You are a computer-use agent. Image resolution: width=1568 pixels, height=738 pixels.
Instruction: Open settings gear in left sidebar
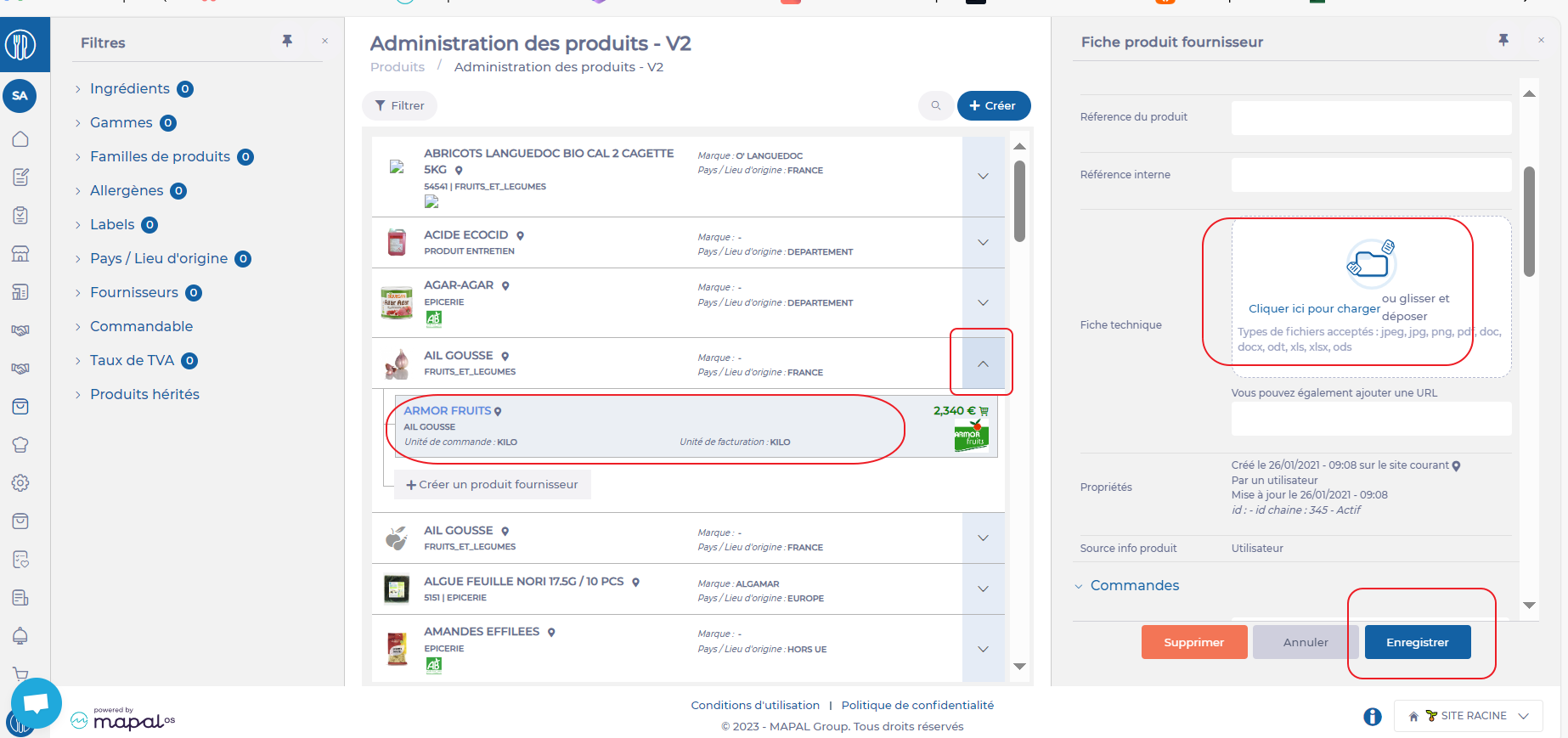point(20,483)
